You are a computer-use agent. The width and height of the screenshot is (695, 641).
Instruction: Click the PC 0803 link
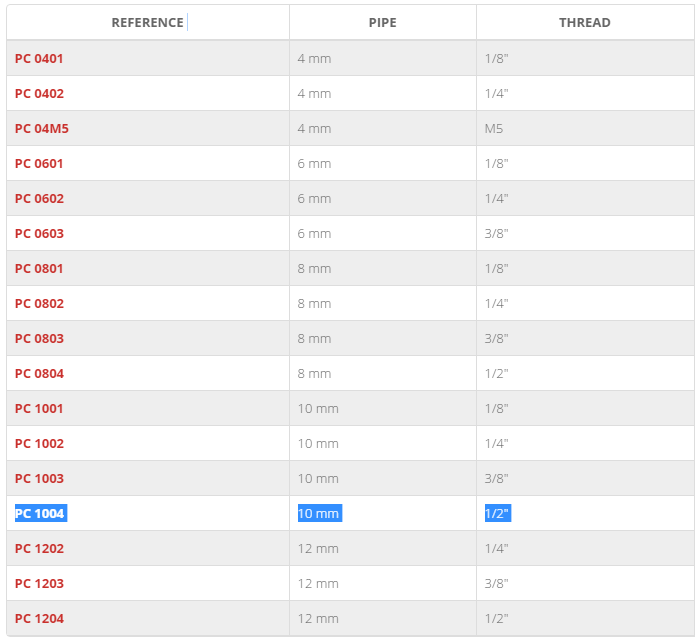pos(39,339)
